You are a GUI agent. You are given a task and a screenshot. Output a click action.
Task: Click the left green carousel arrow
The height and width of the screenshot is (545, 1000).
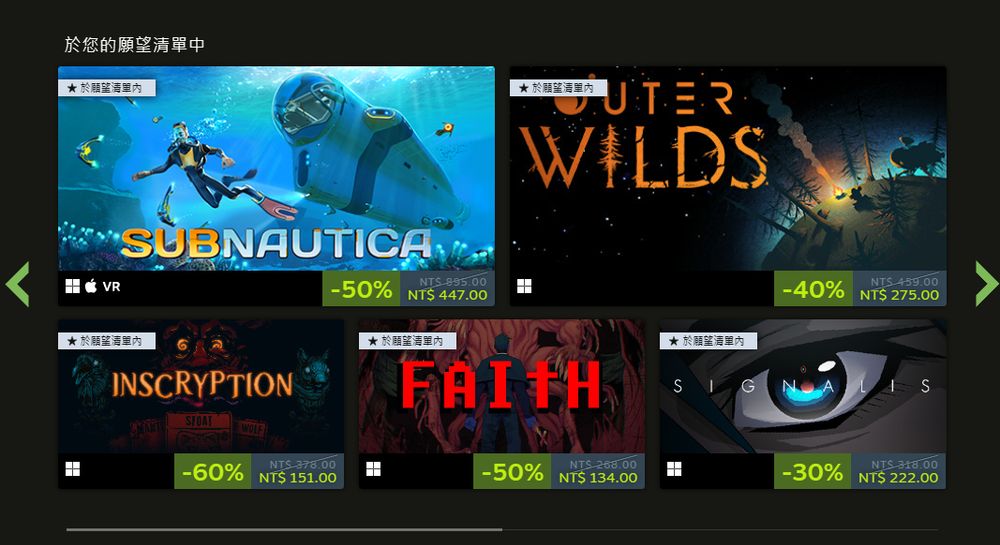pos(17,284)
